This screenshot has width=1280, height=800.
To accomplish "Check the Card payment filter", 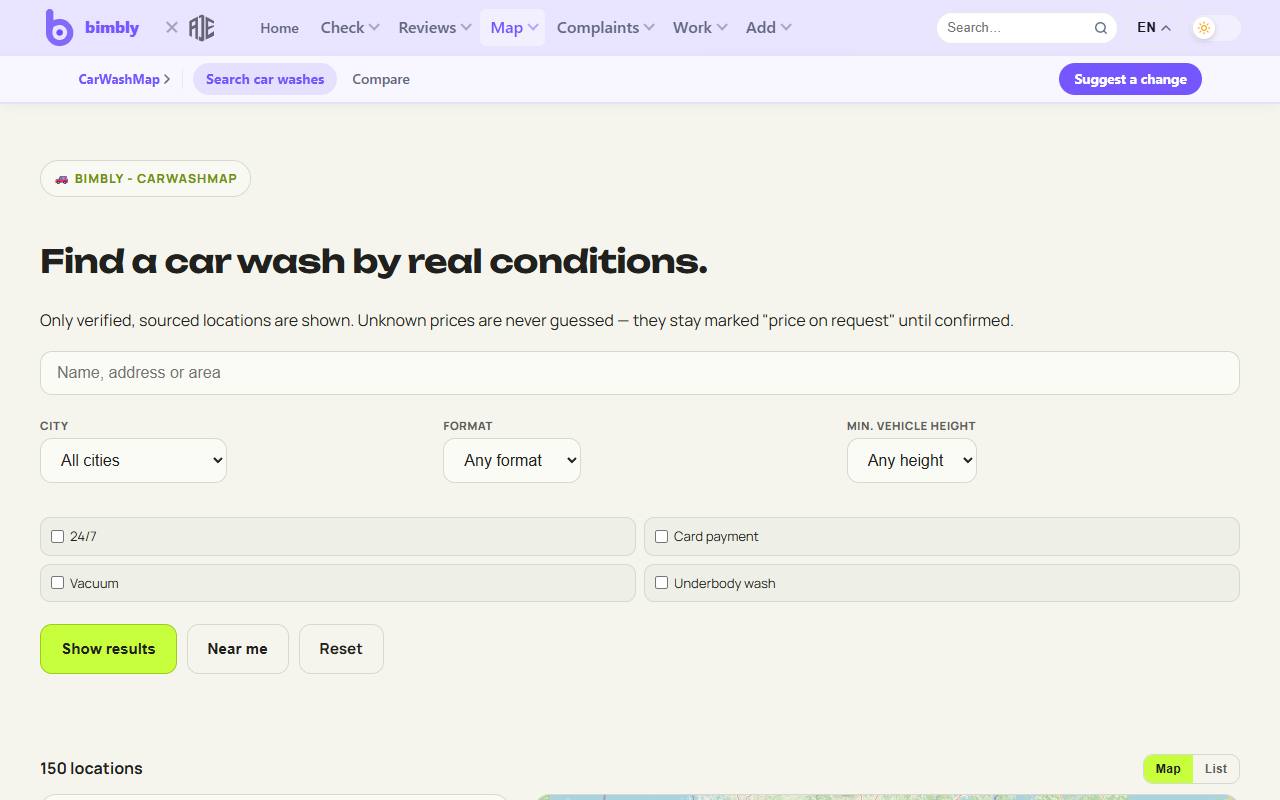I will click(x=661, y=537).
